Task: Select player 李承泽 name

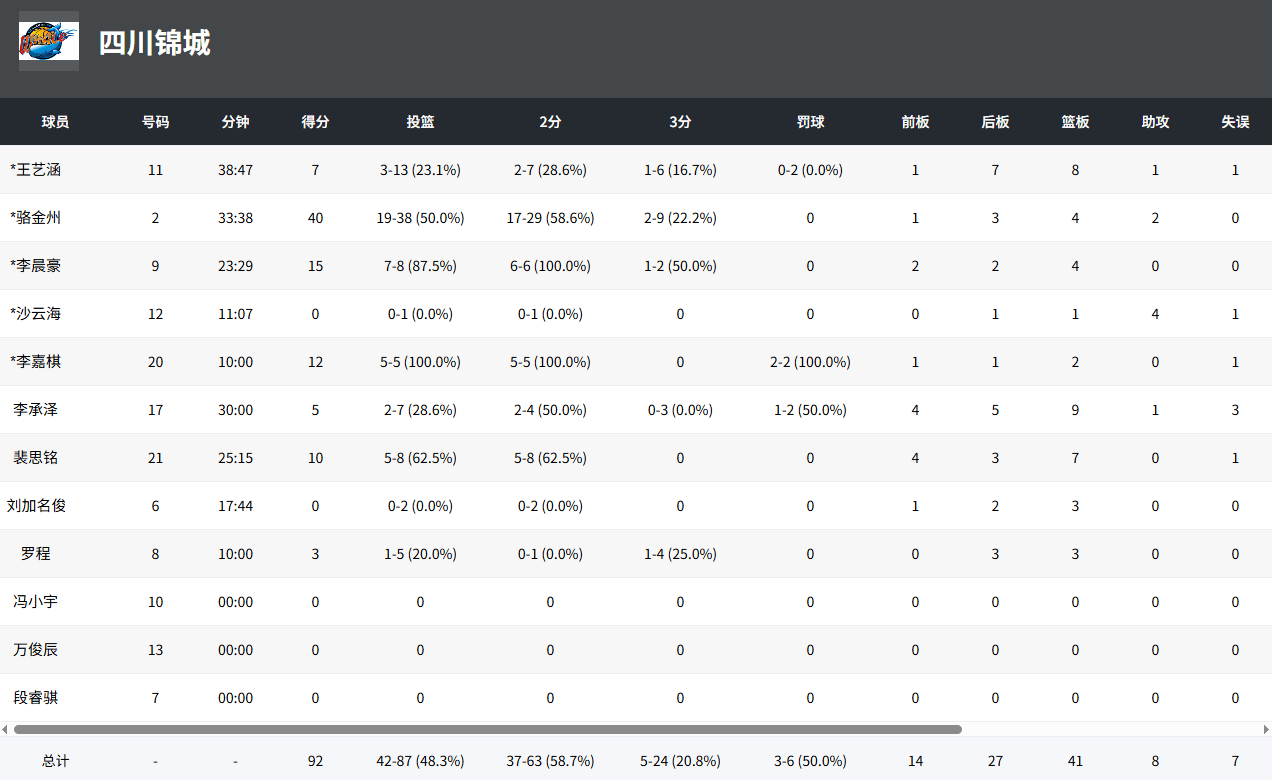Action: click(36, 410)
